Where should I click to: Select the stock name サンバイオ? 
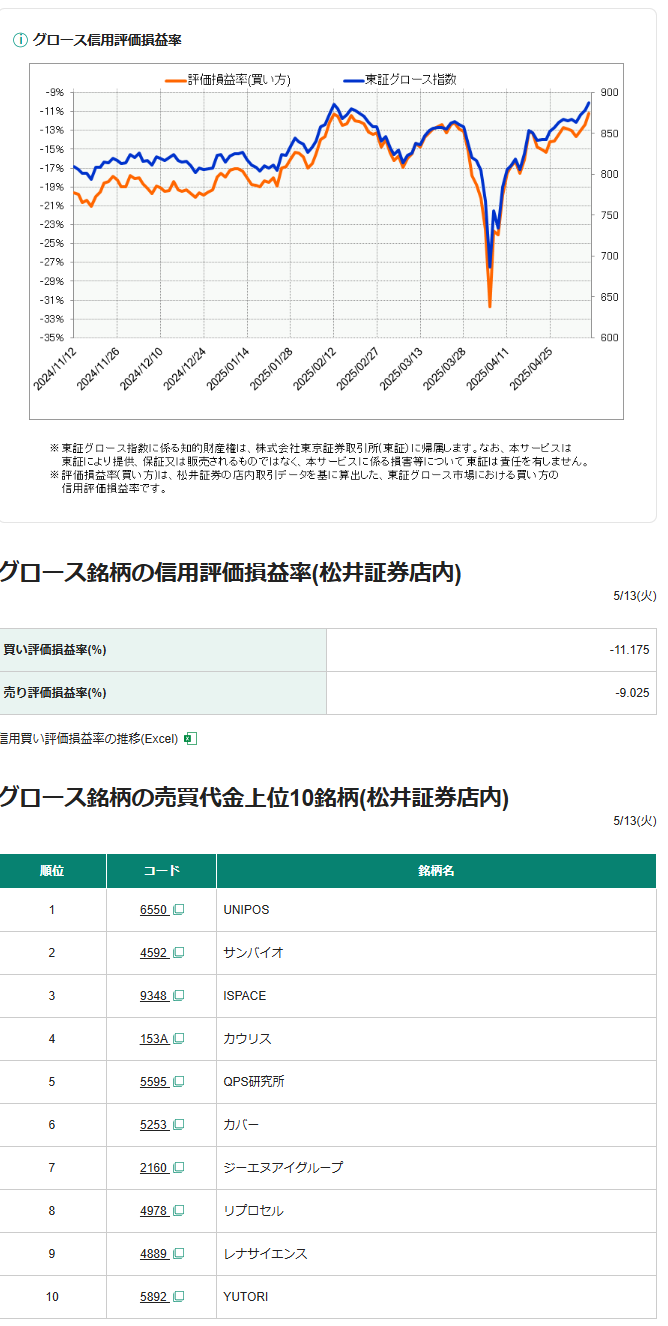(x=254, y=953)
